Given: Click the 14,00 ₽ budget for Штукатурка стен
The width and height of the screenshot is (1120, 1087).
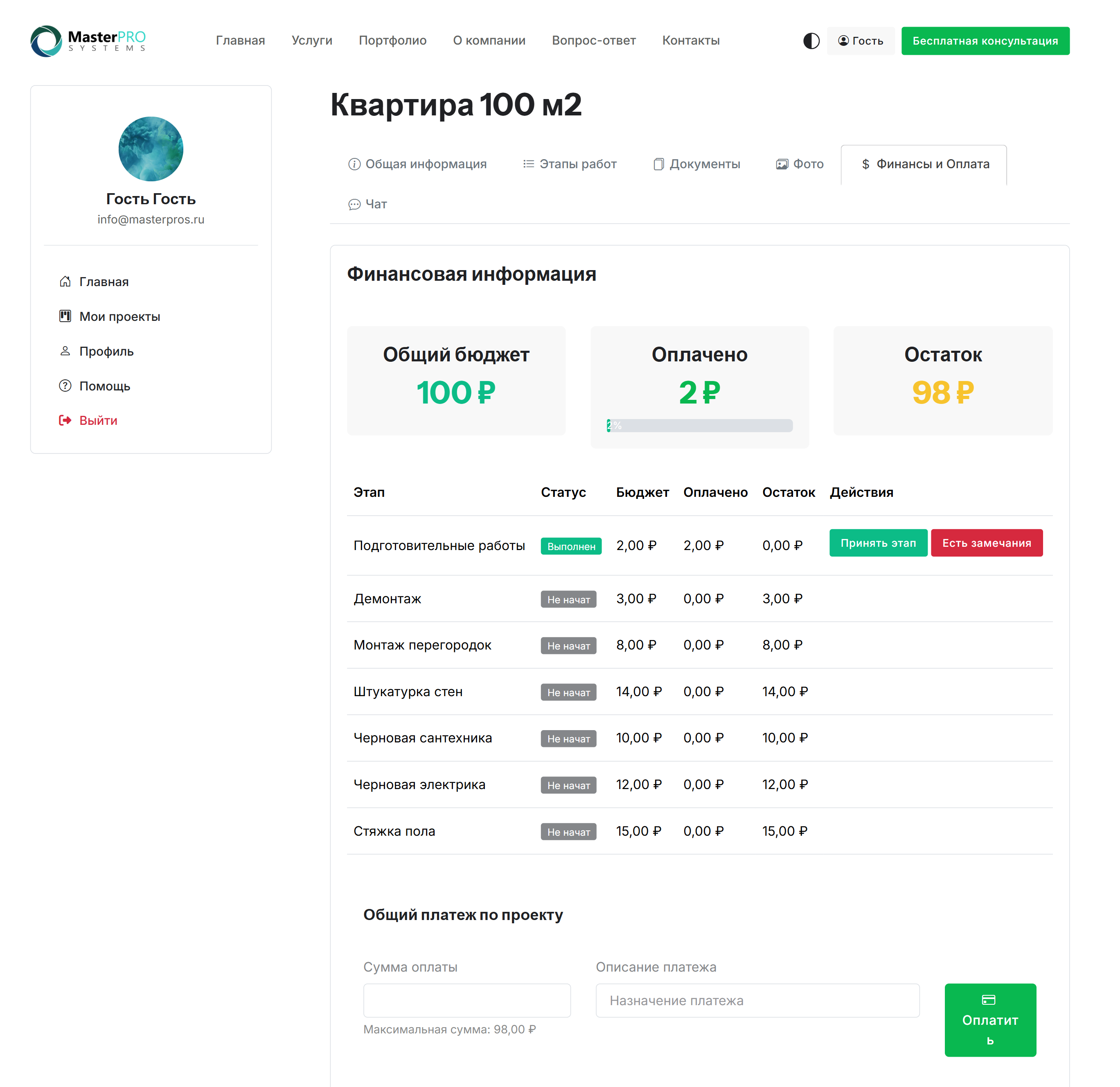Looking at the screenshot, I should point(638,692).
